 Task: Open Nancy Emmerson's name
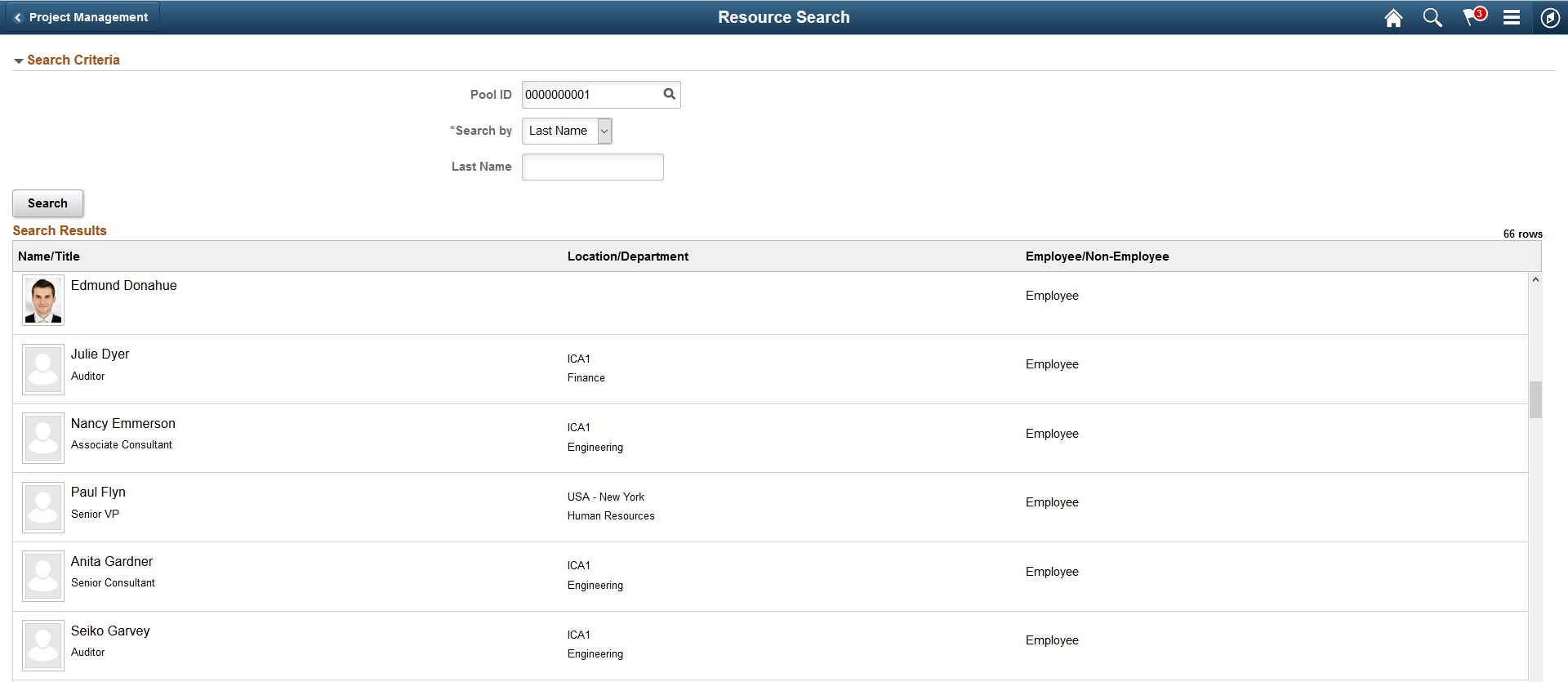point(123,423)
